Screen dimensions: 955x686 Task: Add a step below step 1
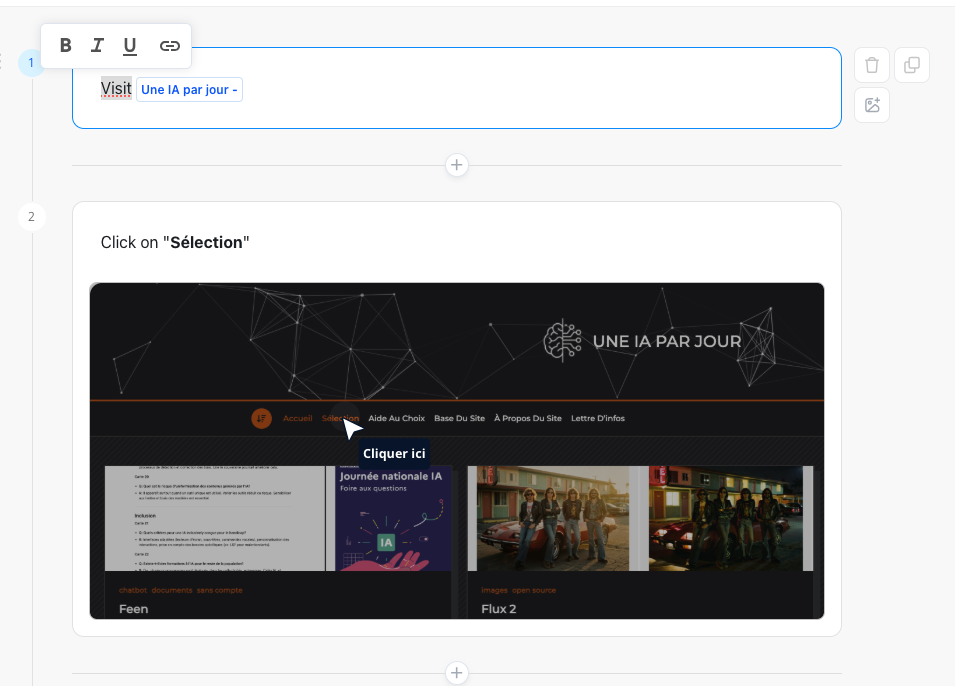click(457, 165)
